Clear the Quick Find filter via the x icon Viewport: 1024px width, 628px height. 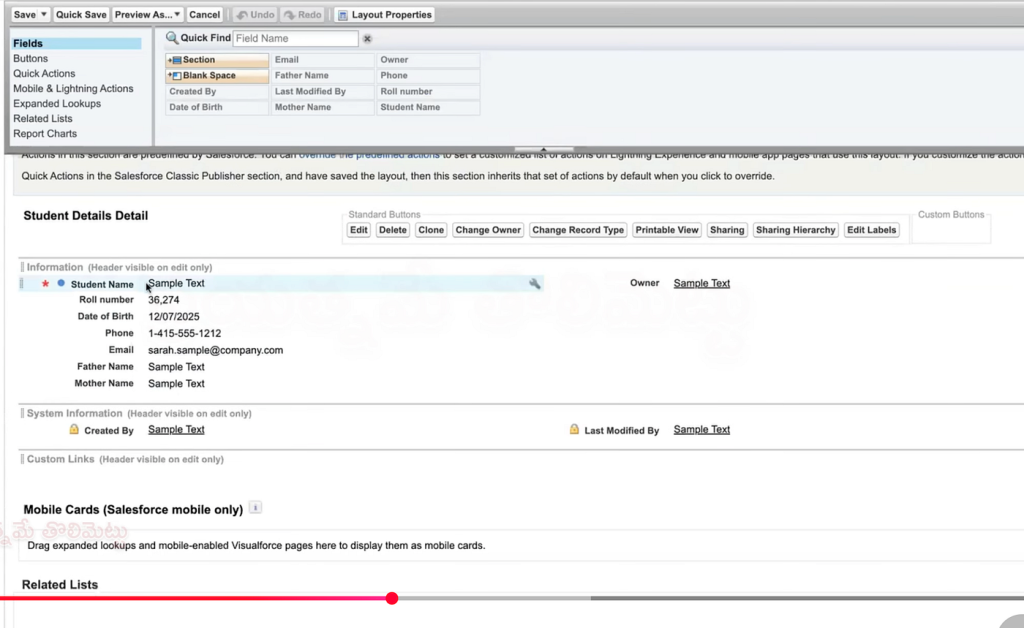coord(368,38)
